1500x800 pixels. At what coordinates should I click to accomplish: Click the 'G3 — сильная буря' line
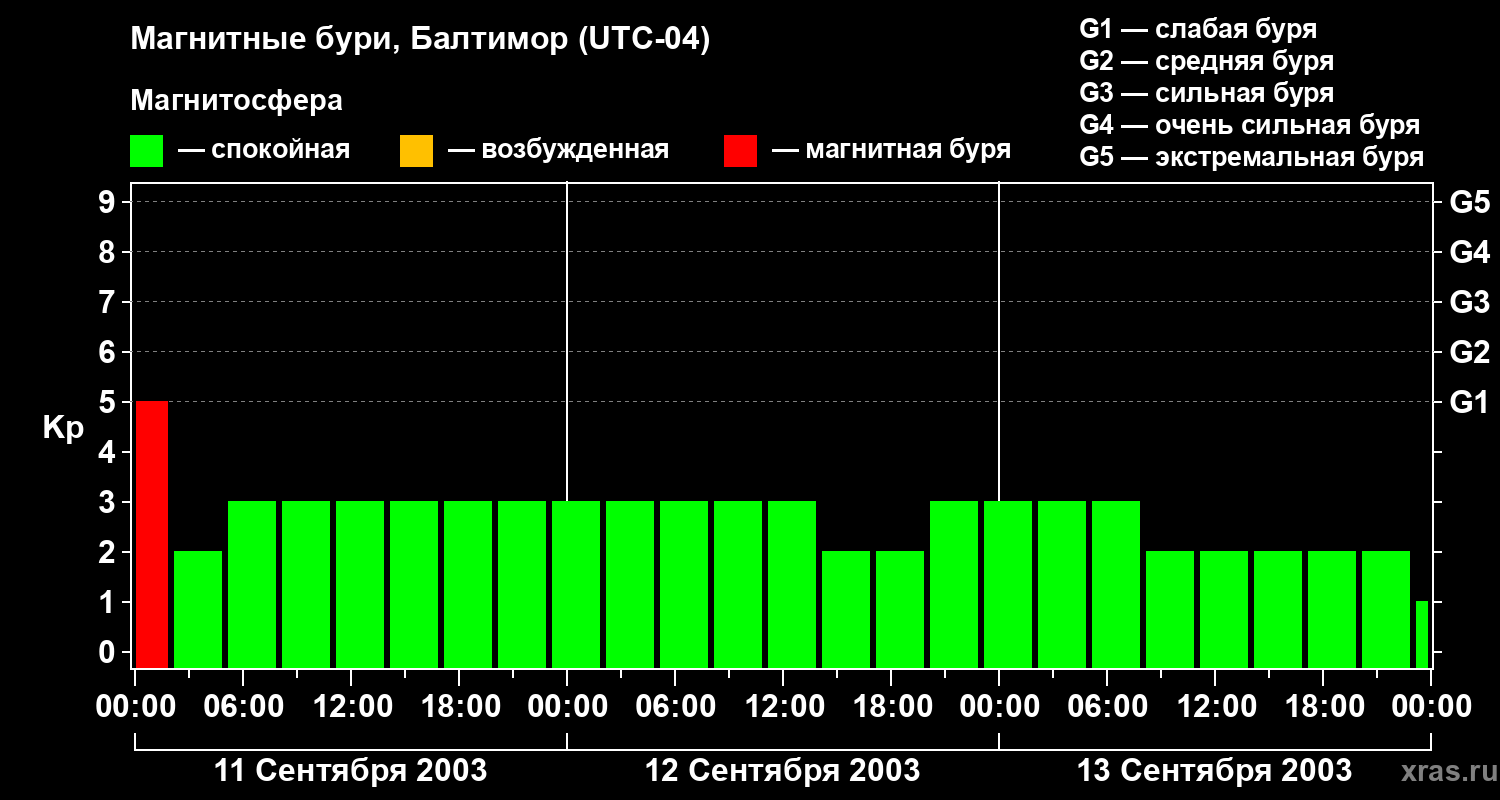coord(1206,93)
